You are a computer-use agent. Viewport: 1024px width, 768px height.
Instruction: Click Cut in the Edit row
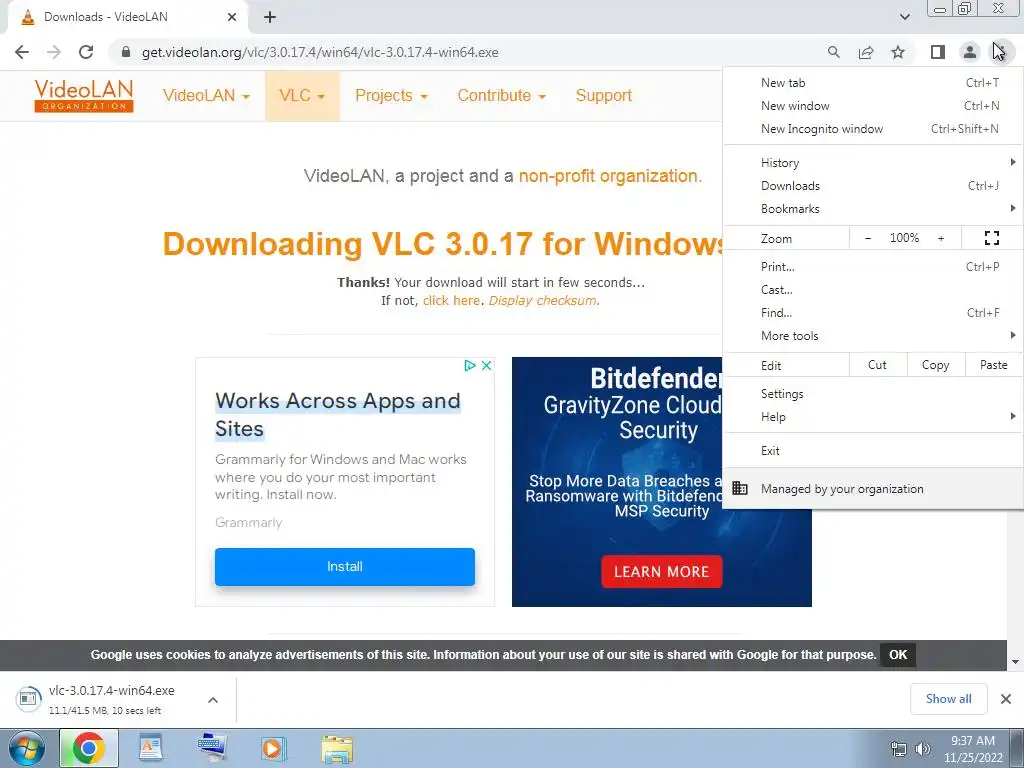878,365
